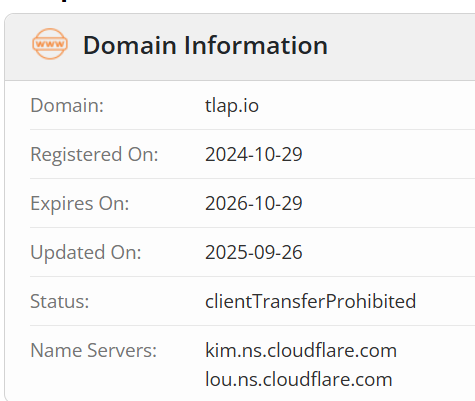Click the Registered On: label
This screenshot has height=401, width=475.
pos(94,154)
